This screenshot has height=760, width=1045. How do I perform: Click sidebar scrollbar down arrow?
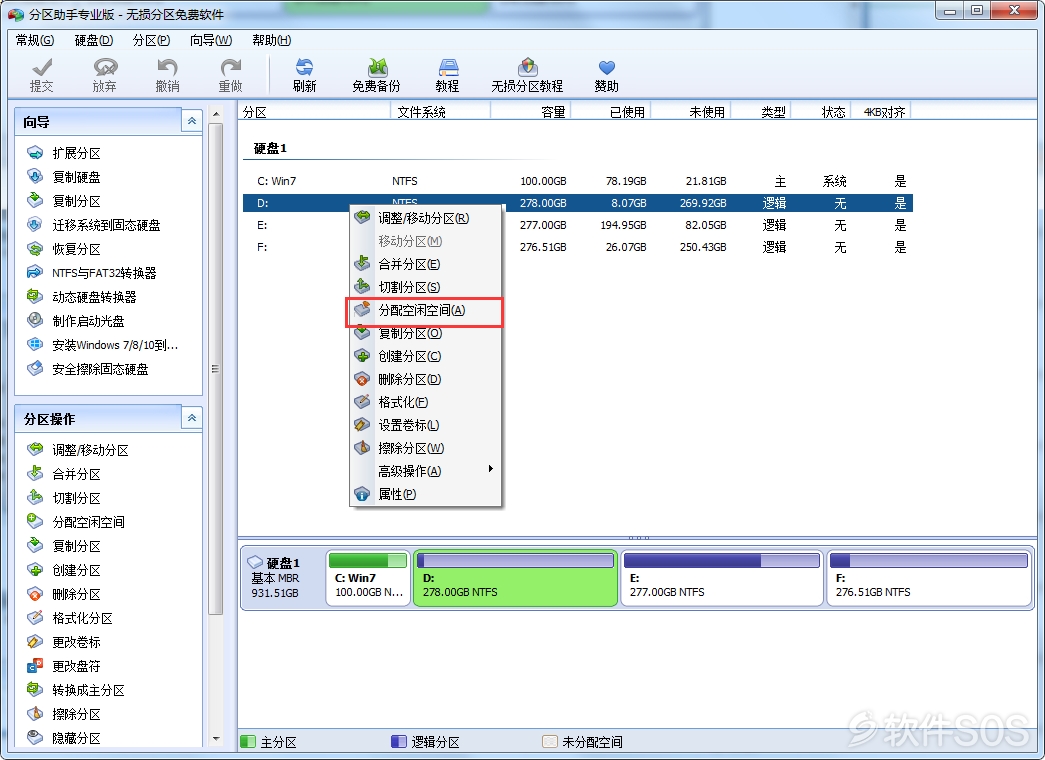click(x=216, y=739)
